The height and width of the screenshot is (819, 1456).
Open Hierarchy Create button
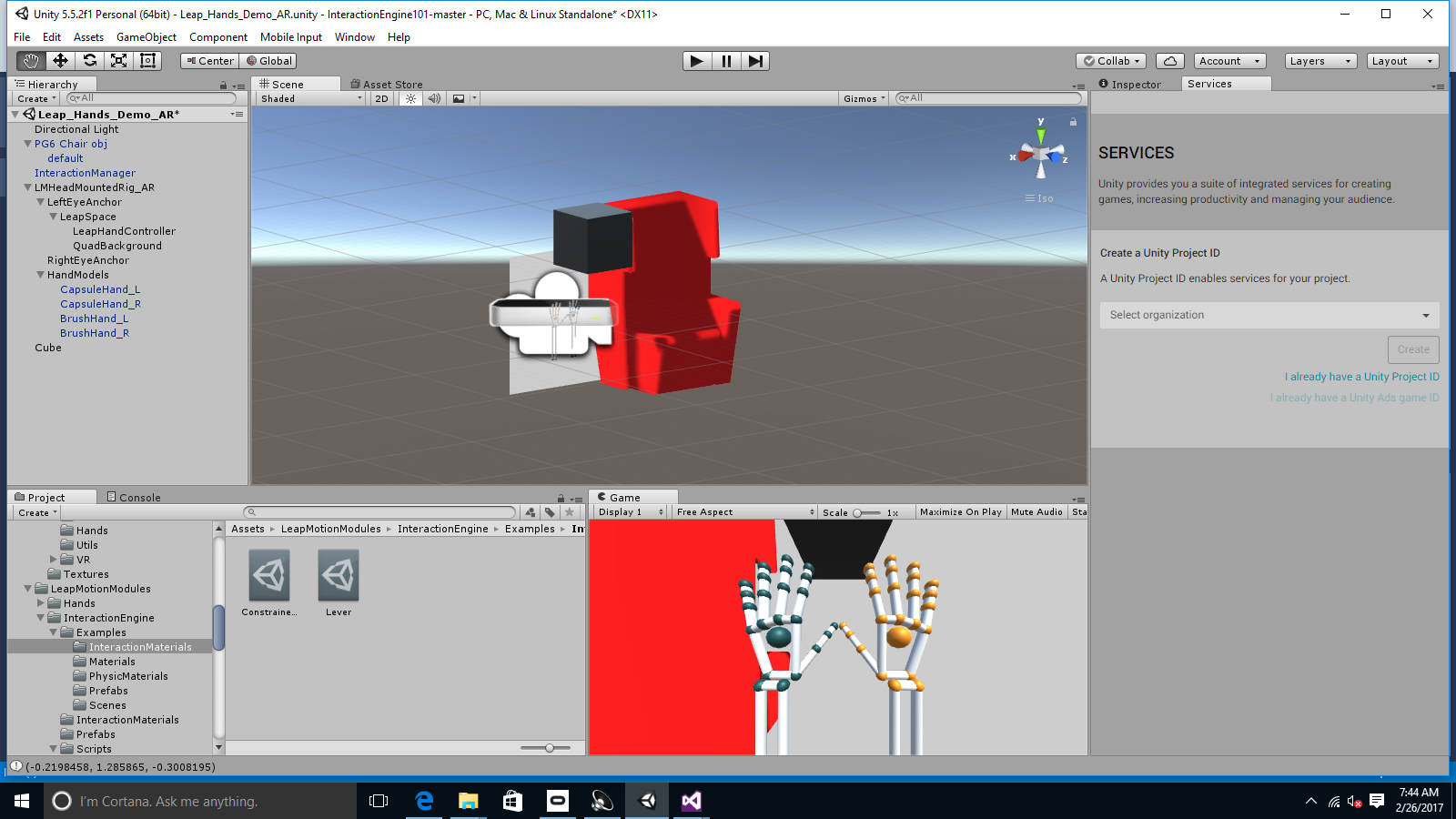[36, 98]
